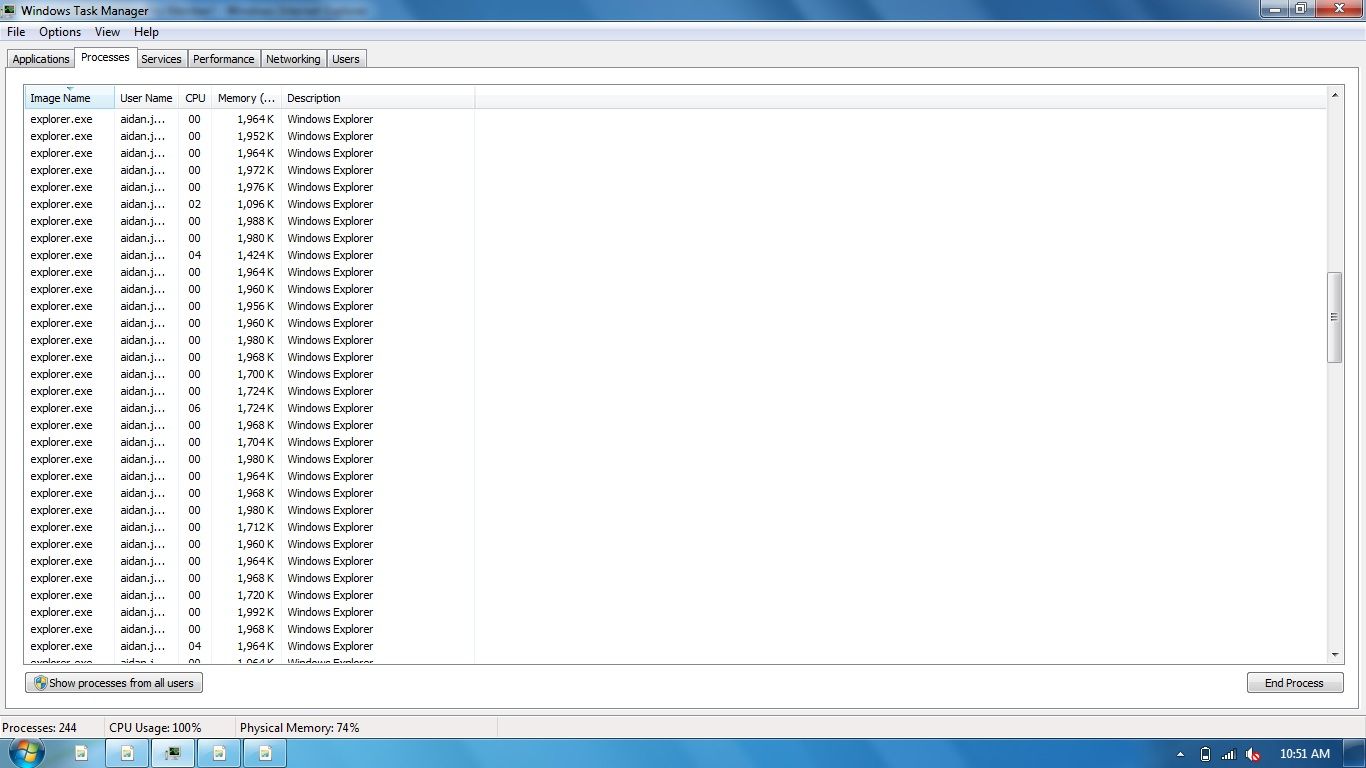Click the process list scrollbar thumb
The width and height of the screenshot is (1366, 768).
[x=1335, y=317]
